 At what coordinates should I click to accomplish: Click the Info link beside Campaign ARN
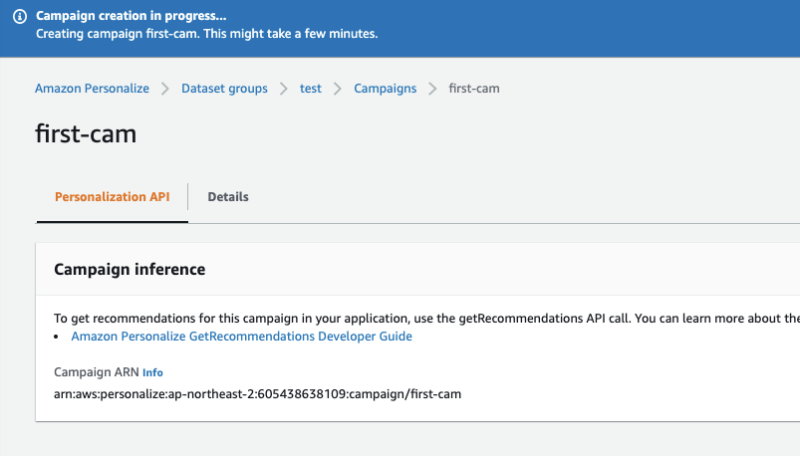(x=152, y=373)
